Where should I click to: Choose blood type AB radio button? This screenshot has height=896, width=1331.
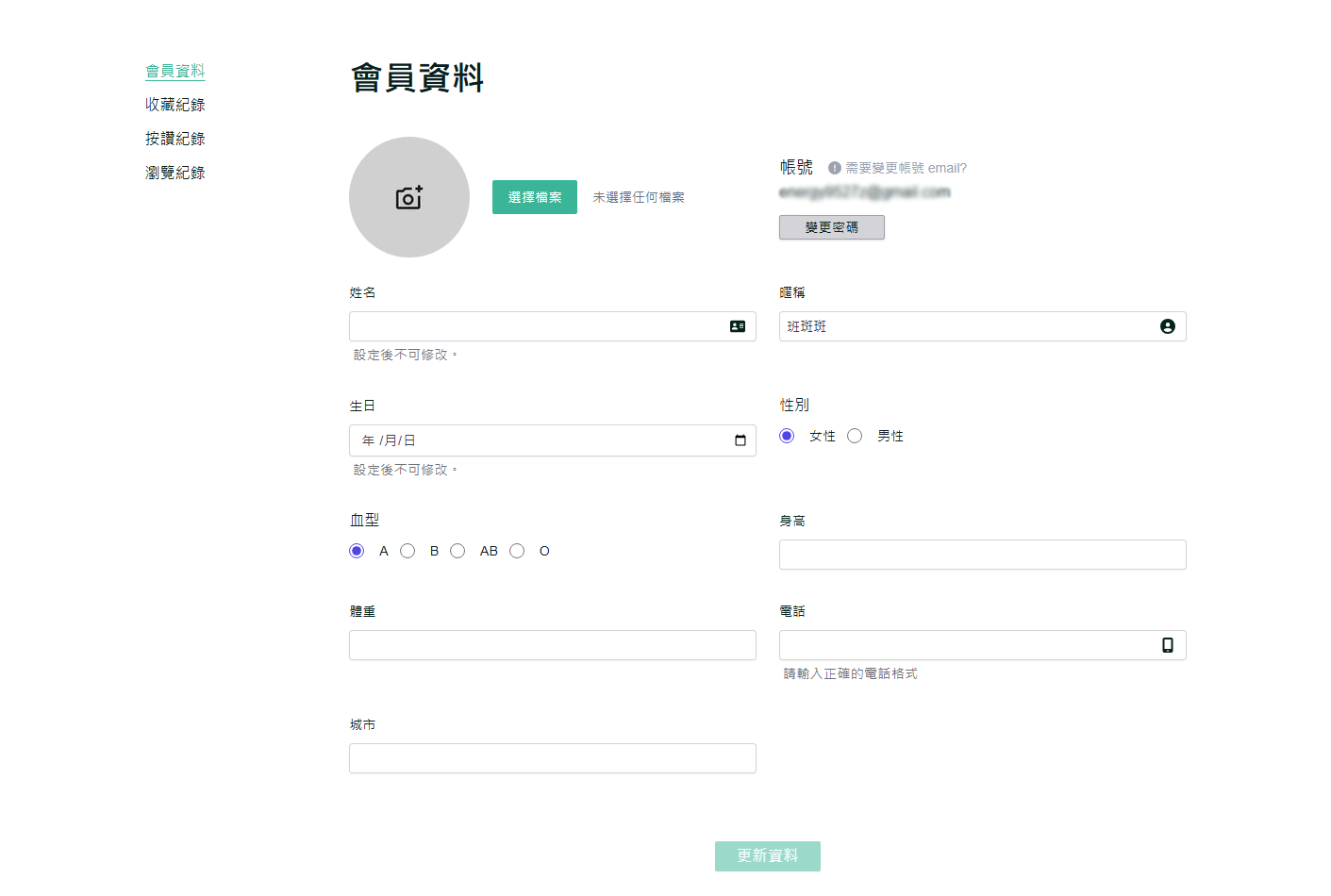coord(458,551)
